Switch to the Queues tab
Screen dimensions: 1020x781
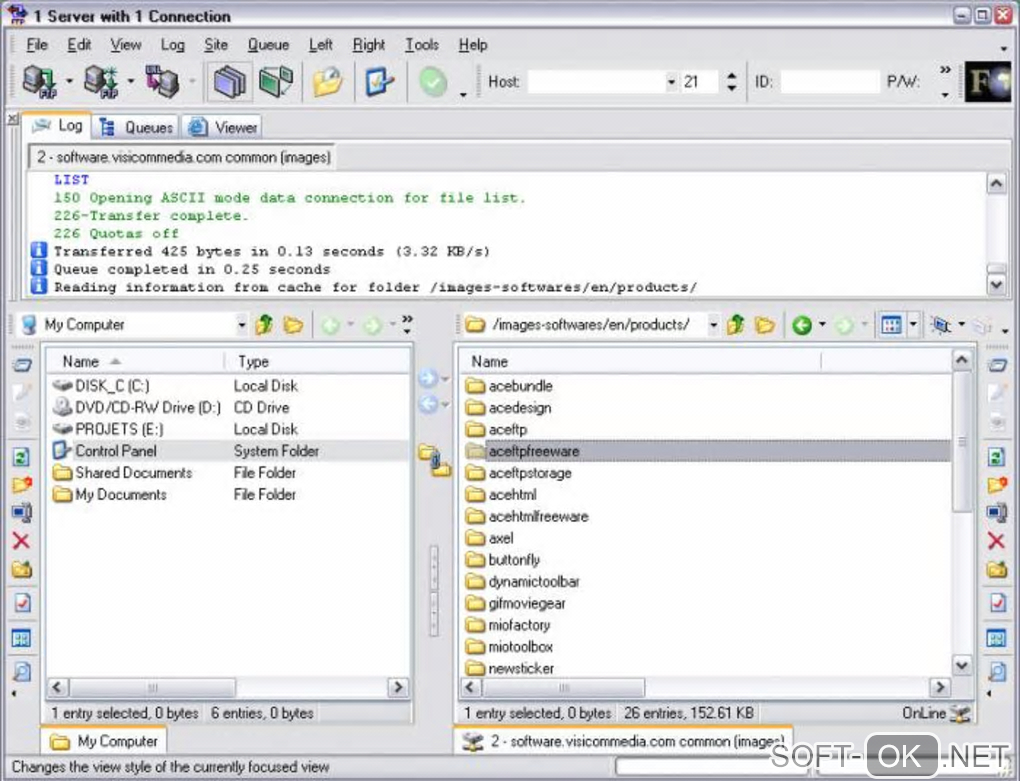click(137, 127)
